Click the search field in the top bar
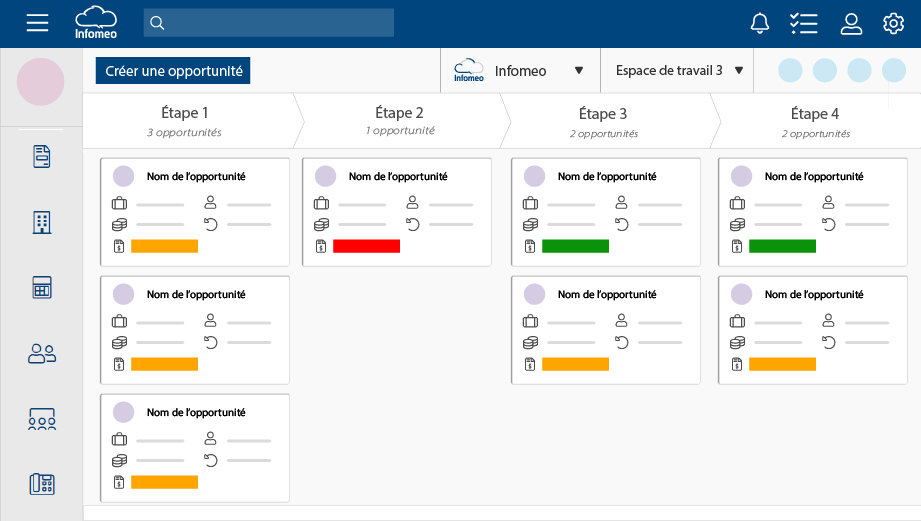Screen dimensions: 921x521 [x=268, y=23]
